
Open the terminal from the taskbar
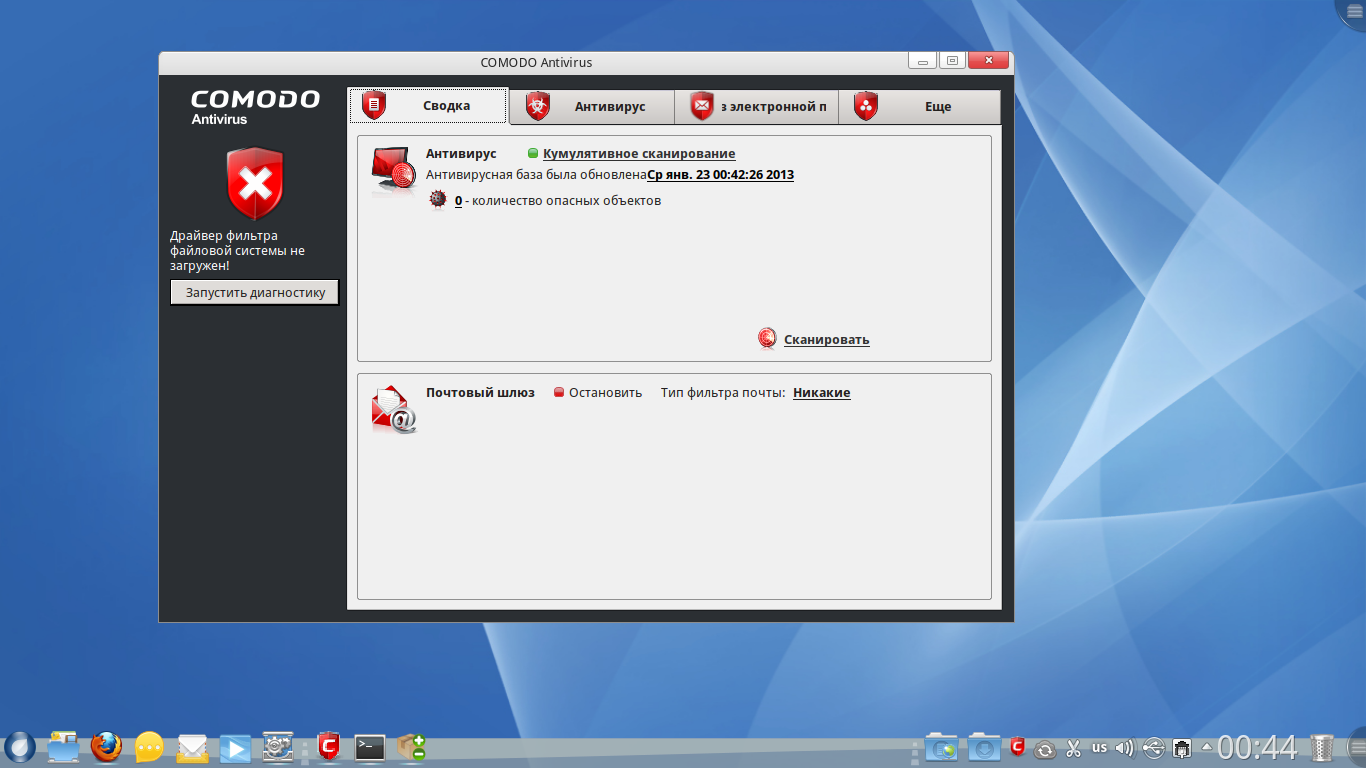(370, 746)
